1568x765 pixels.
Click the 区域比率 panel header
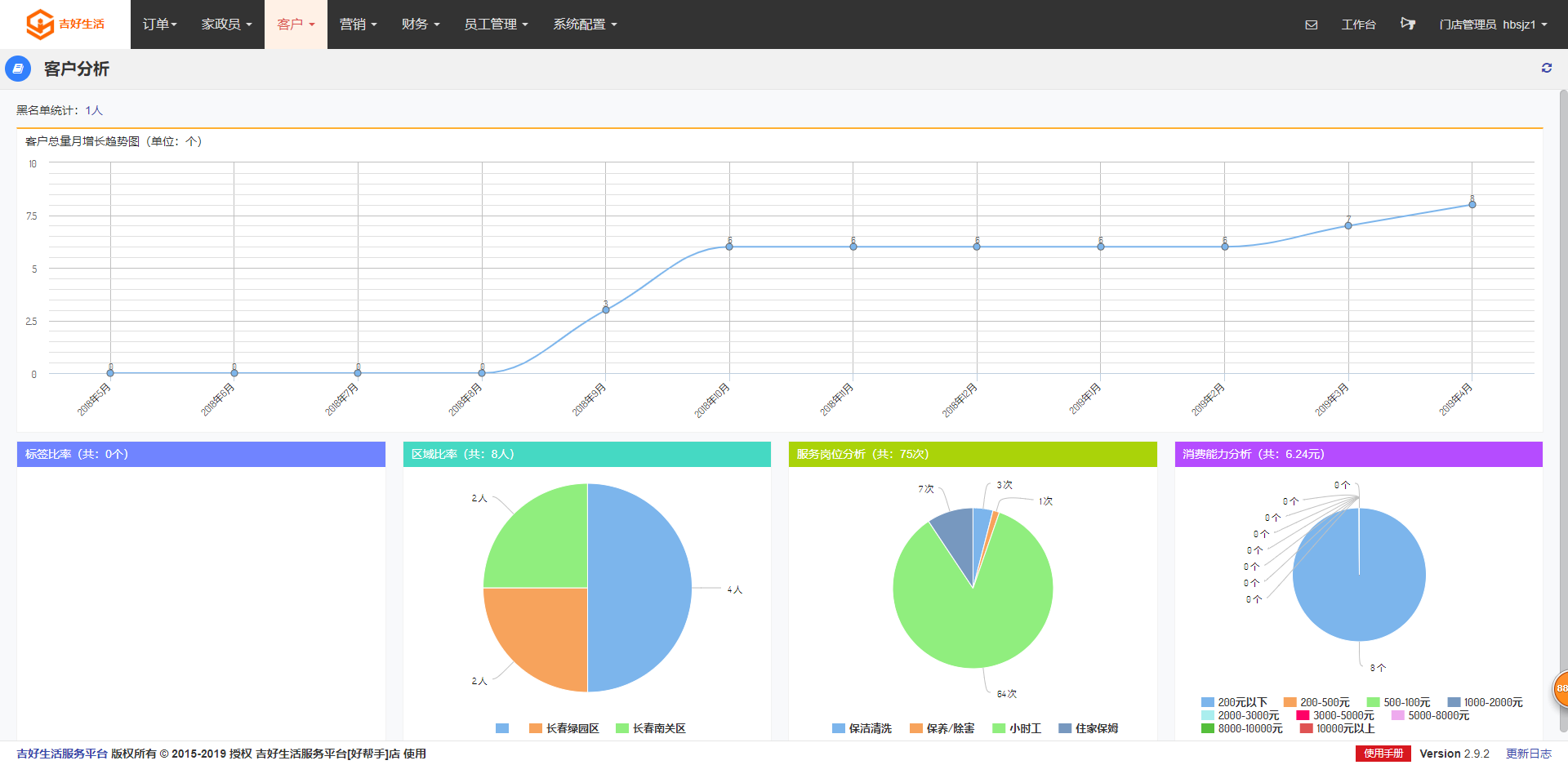point(587,454)
